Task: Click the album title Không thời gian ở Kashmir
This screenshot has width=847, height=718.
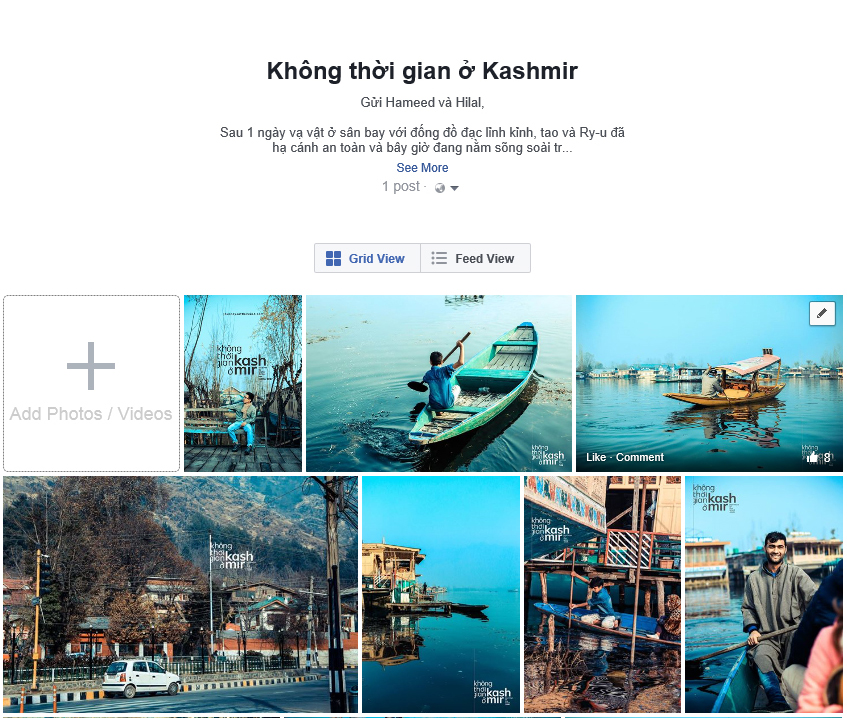Action: tap(422, 71)
